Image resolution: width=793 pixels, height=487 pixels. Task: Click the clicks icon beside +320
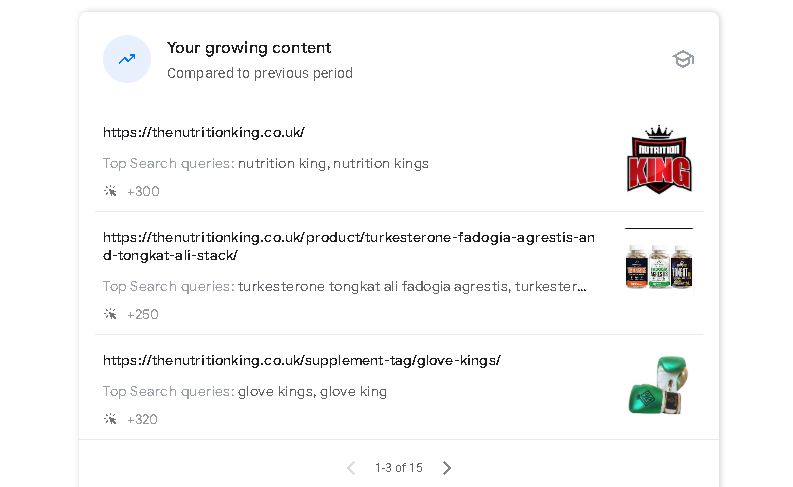(110, 419)
